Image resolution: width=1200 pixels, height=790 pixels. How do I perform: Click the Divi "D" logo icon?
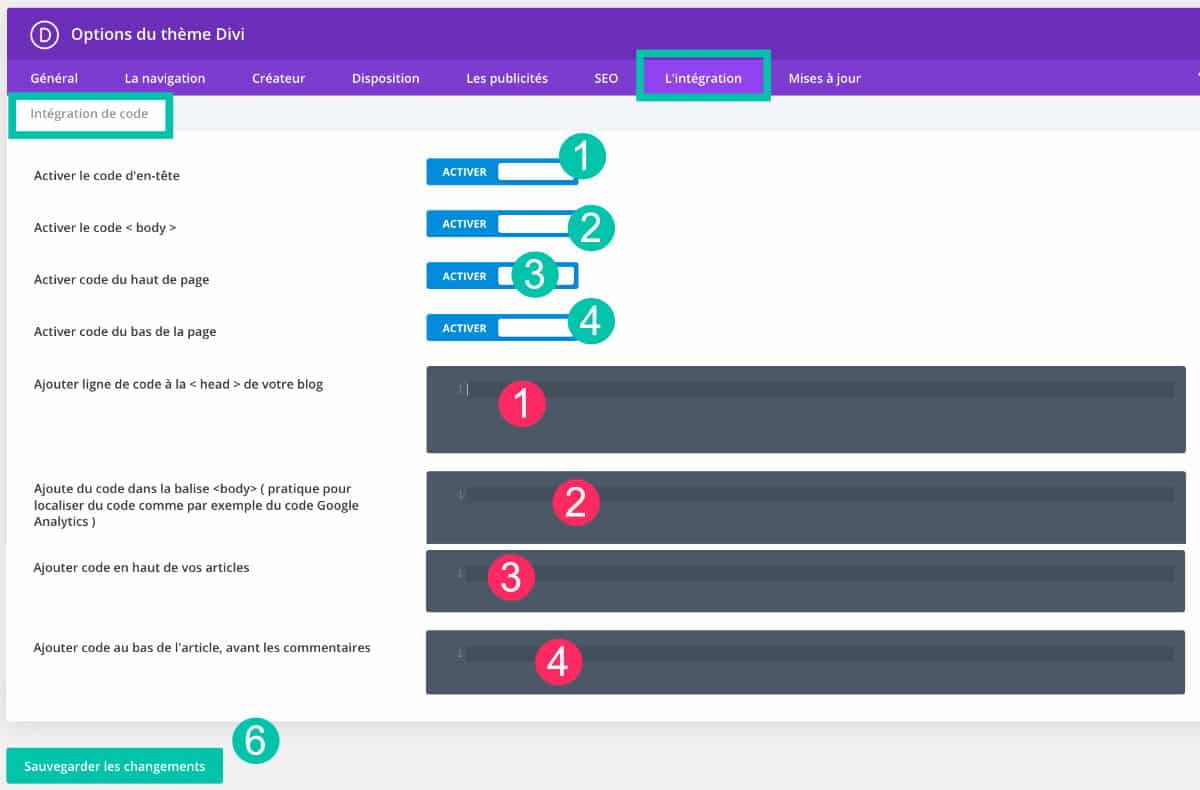[45, 34]
